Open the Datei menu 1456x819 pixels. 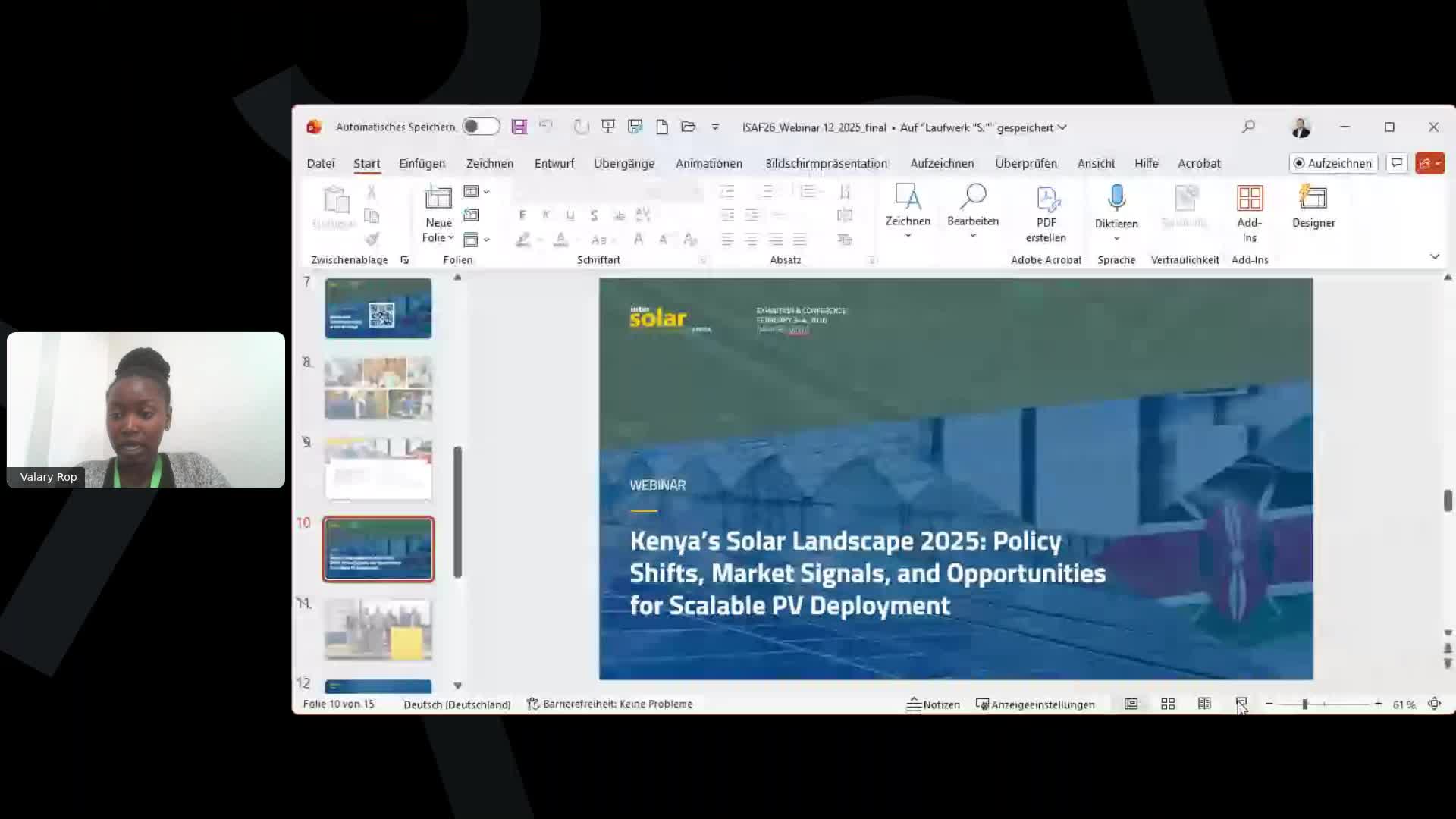[x=320, y=163]
